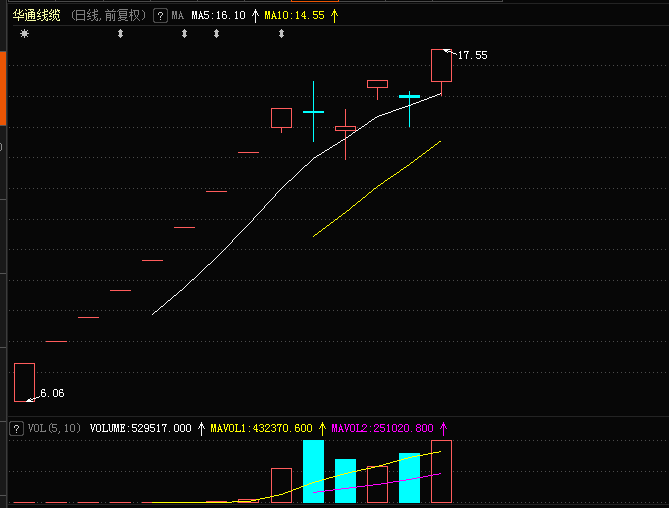Viewport: 669px width, 508px height.
Task: Click the MA10:14.55 value
Action: click(294, 16)
